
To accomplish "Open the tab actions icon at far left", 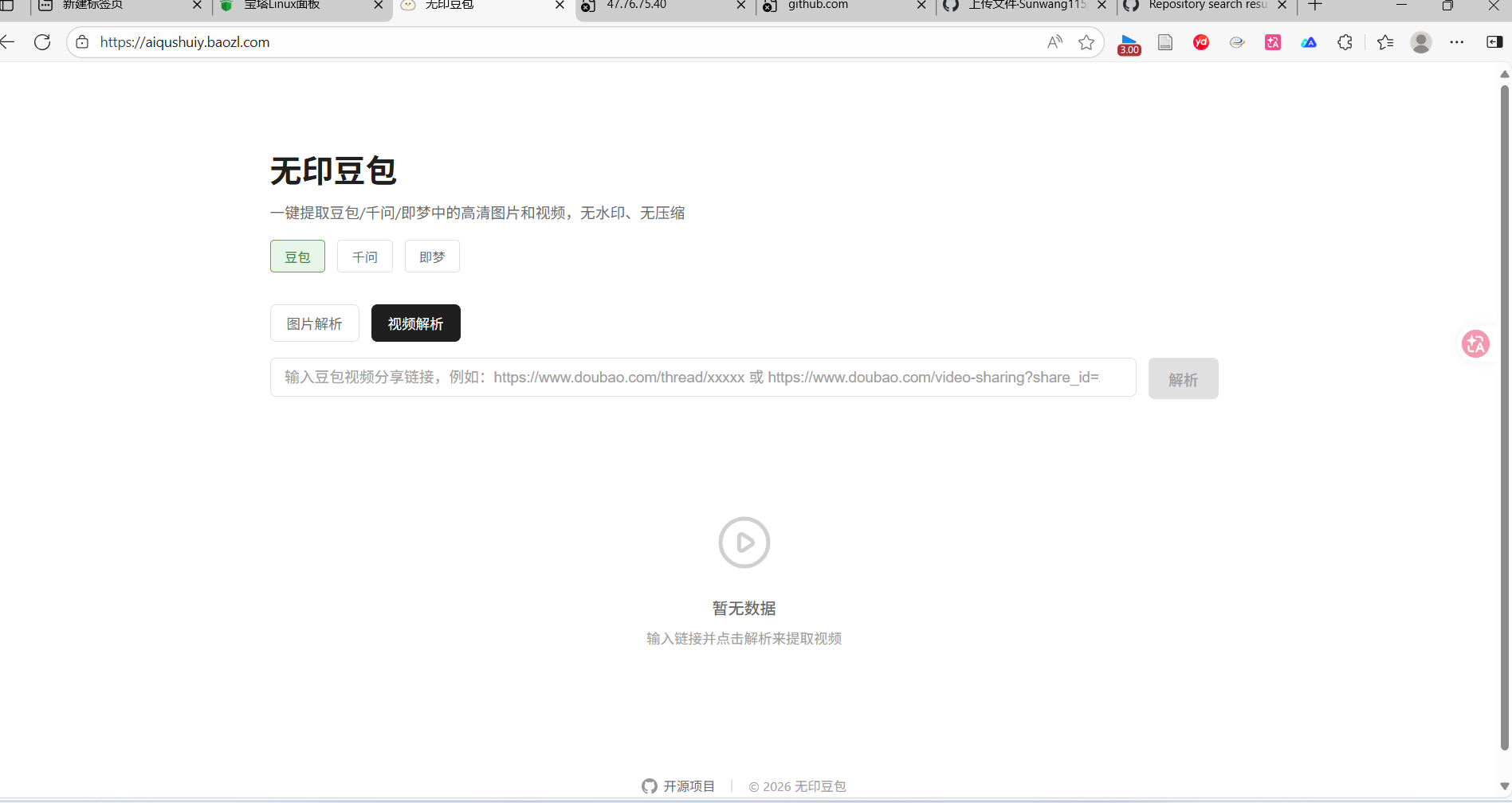I will [x=7, y=5].
